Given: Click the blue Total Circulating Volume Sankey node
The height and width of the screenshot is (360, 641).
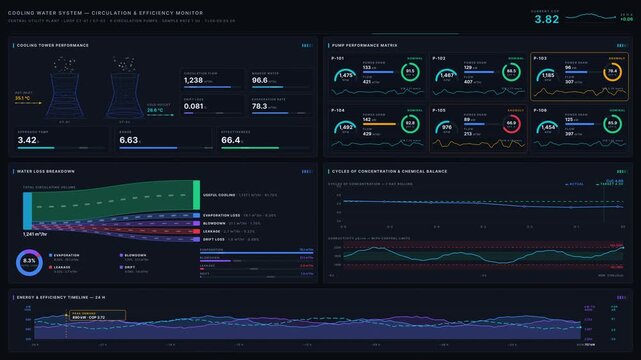Looking at the screenshot, I should coord(27,211).
